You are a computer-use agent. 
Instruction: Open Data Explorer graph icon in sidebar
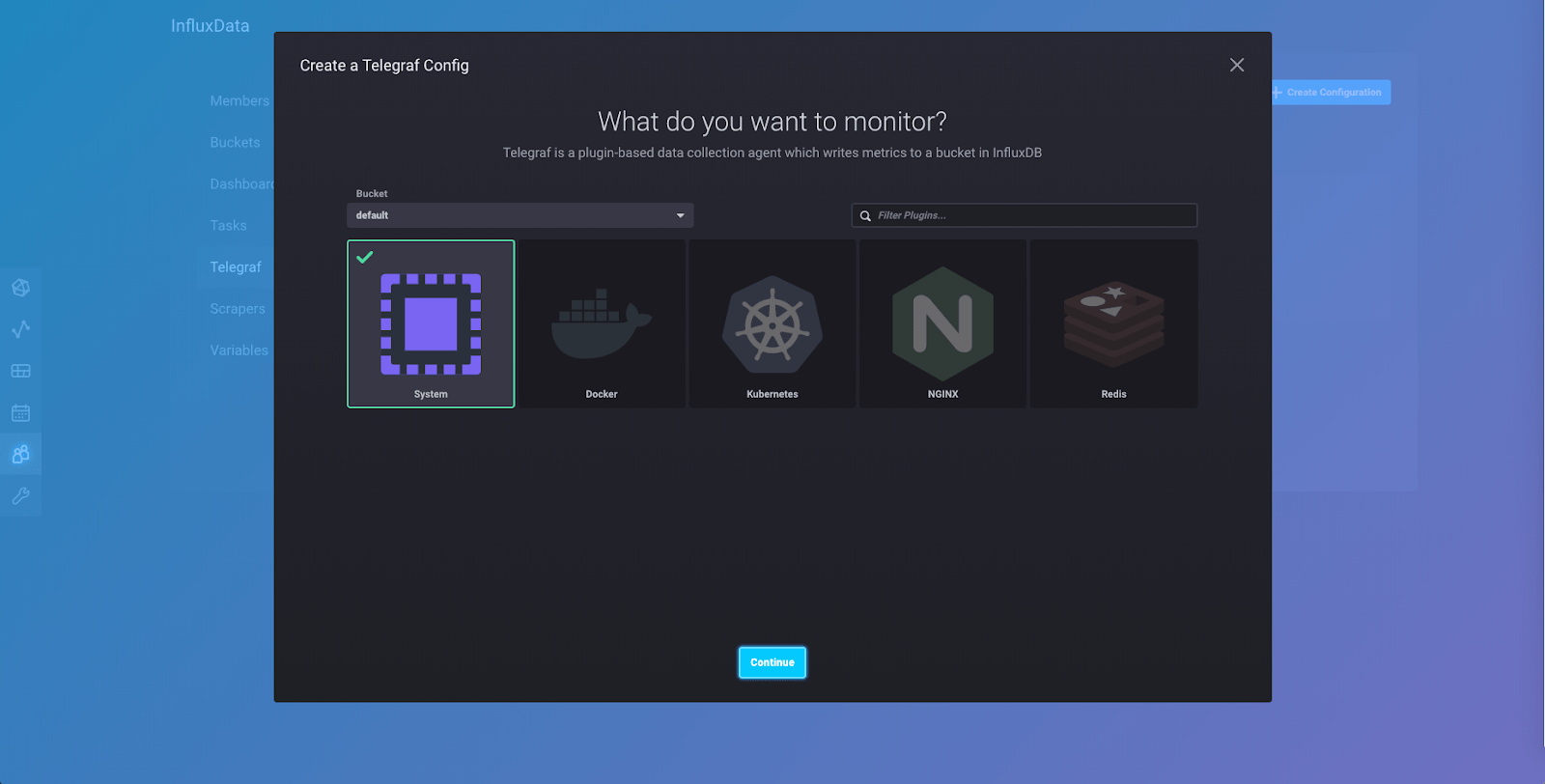20,329
